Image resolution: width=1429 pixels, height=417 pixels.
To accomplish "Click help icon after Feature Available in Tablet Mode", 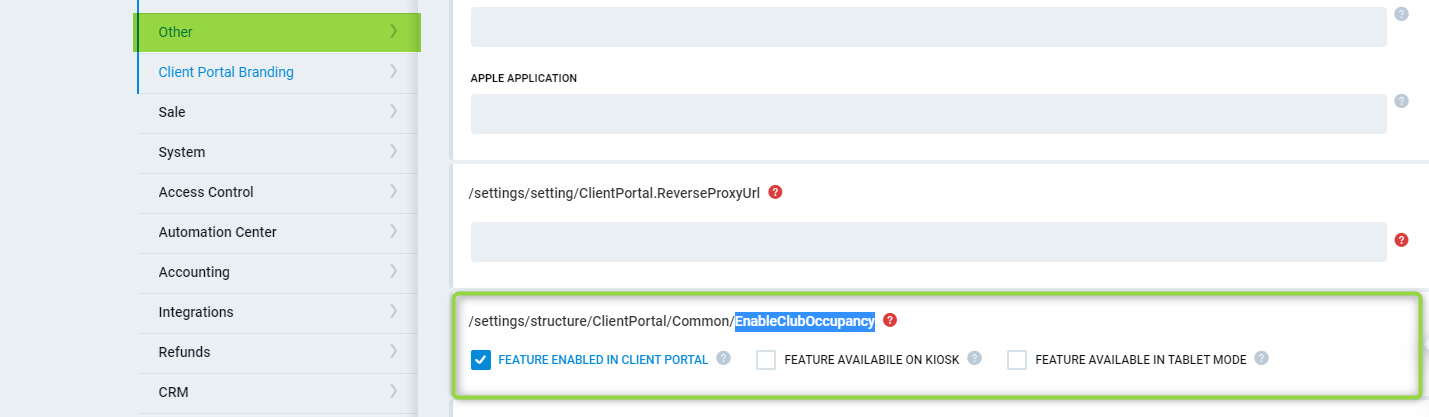I will pos(1261,358).
